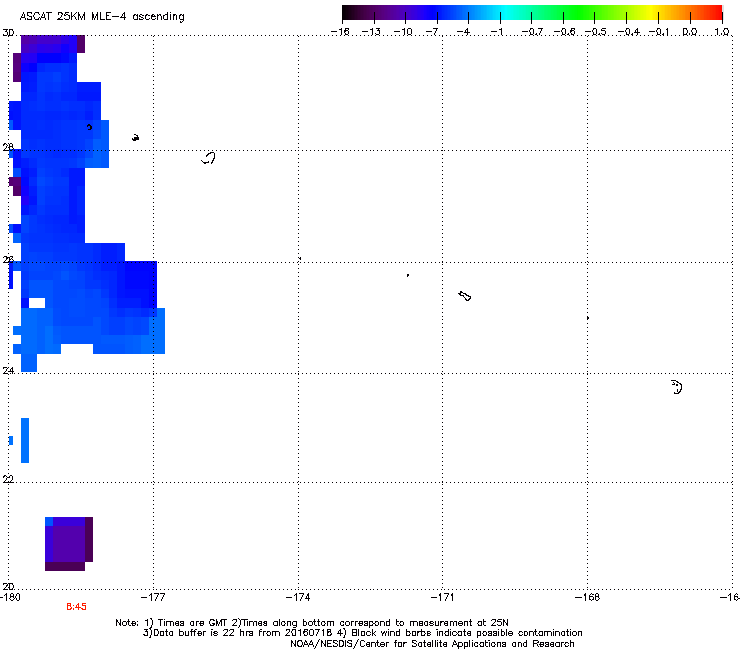Click the latitude label '30'
The height and width of the screenshot is (650, 740).
(x=8, y=33)
